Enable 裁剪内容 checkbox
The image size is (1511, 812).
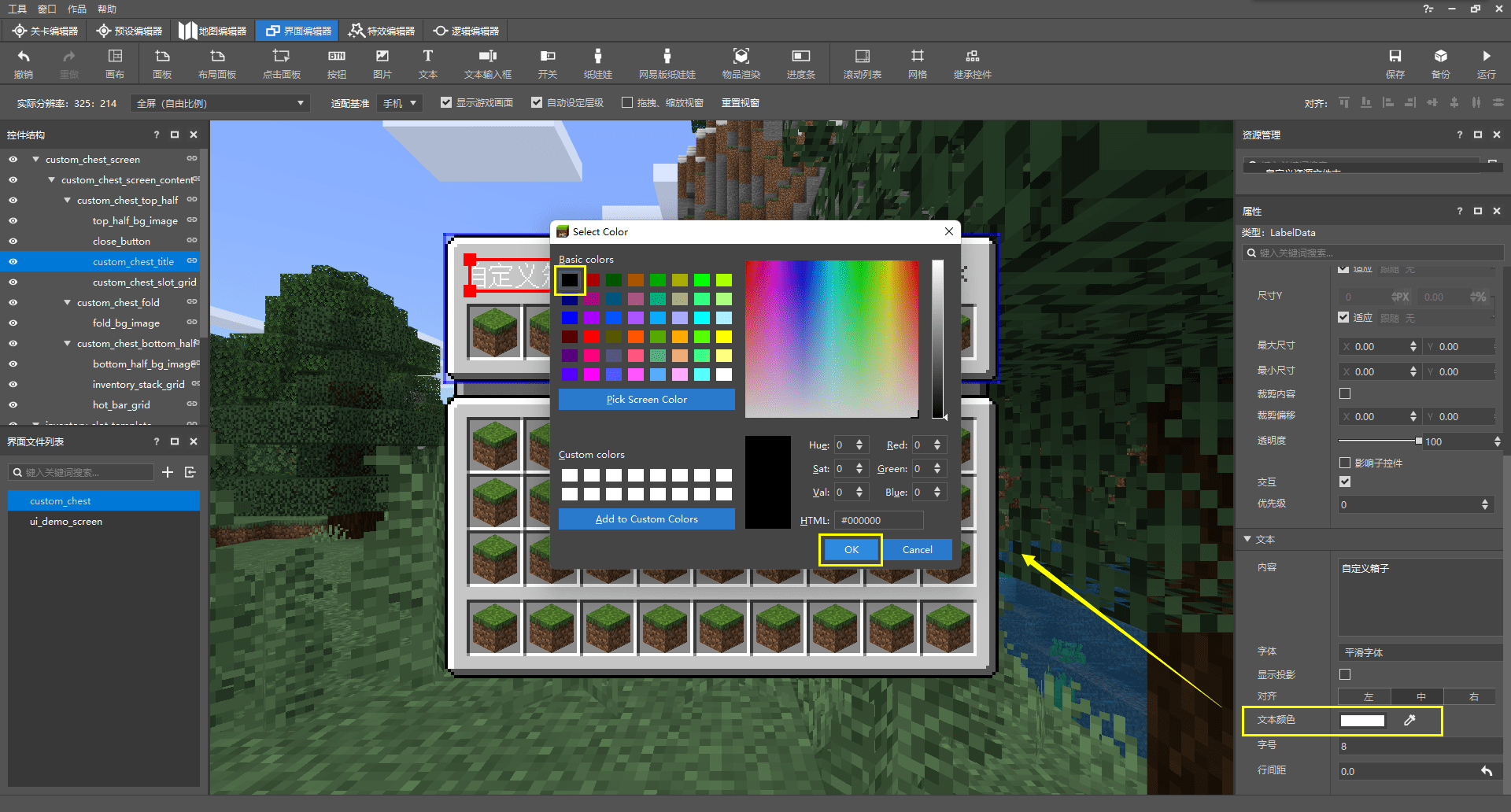coord(1345,393)
